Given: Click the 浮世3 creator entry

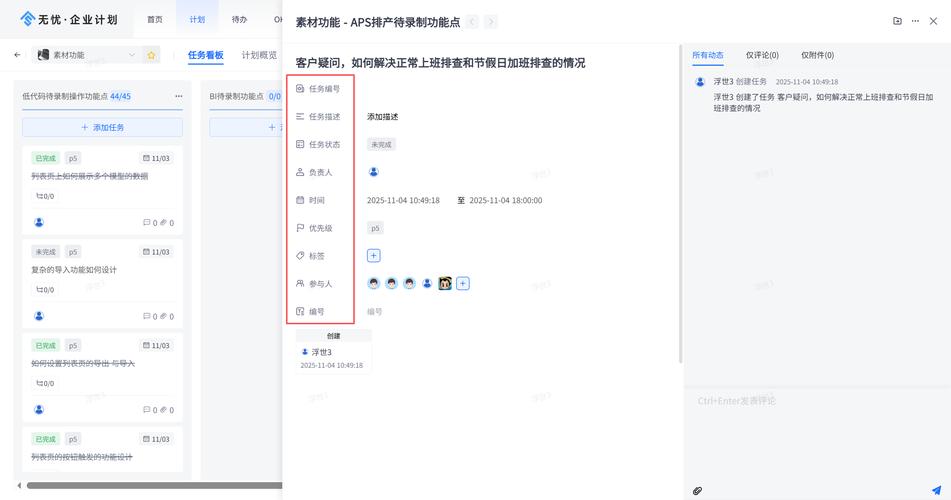Looking at the screenshot, I should (321, 352).
